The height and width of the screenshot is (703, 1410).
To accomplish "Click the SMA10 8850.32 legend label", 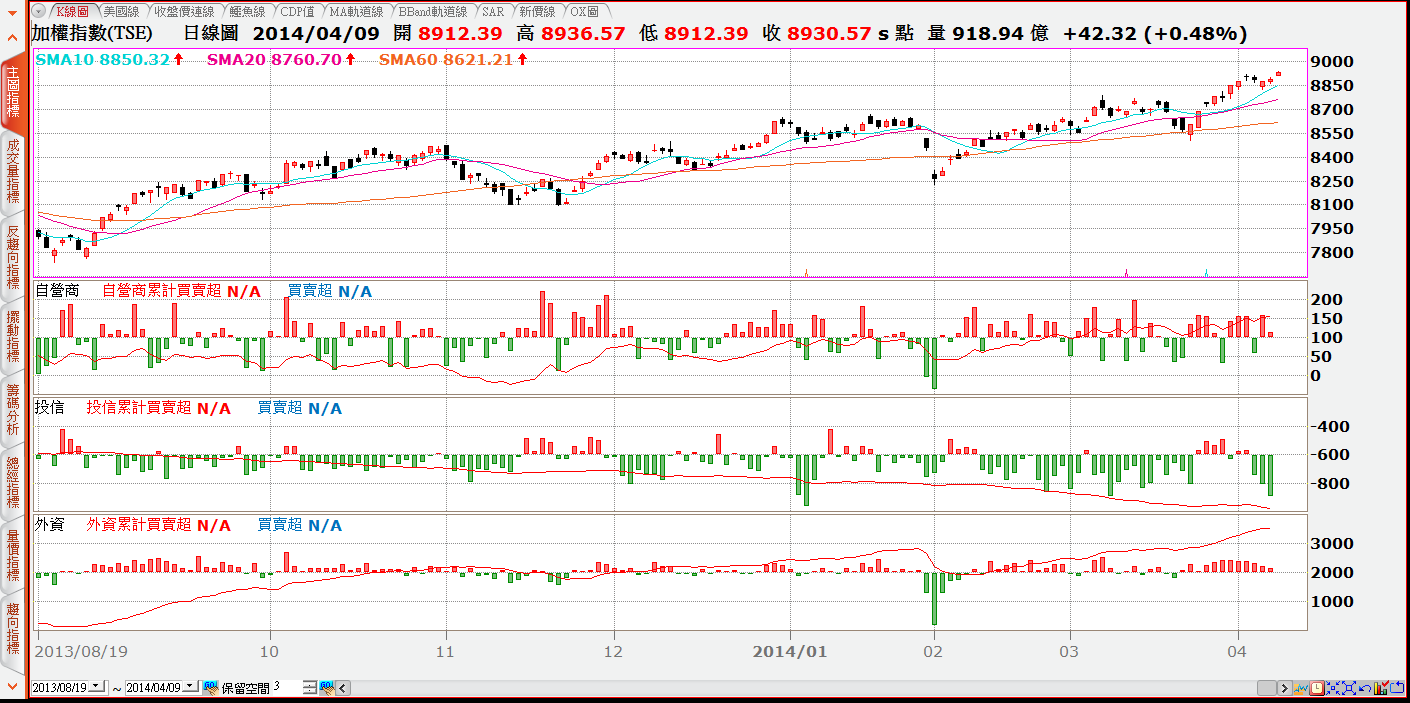I will (104, 60).
